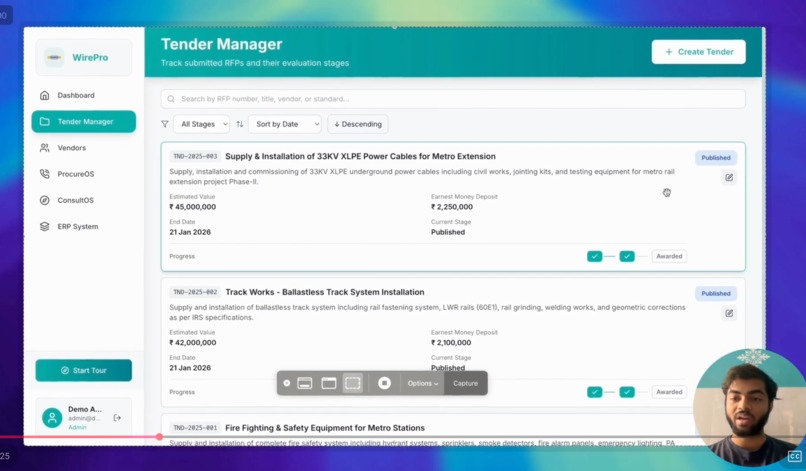Click the logout icon beside Demo Admin
This screenshot has width=806, height=471.
[x=117, y=418]
